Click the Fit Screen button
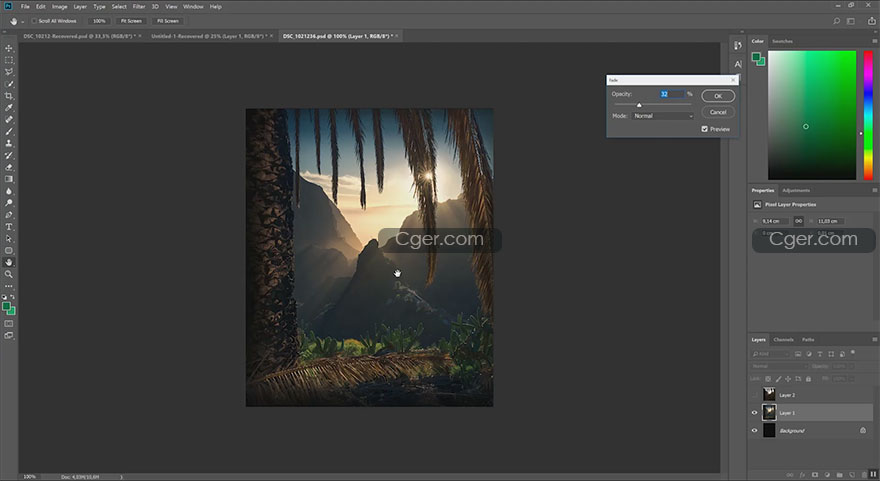The height and width of the screenshot is (481, 880). (131, 21)
